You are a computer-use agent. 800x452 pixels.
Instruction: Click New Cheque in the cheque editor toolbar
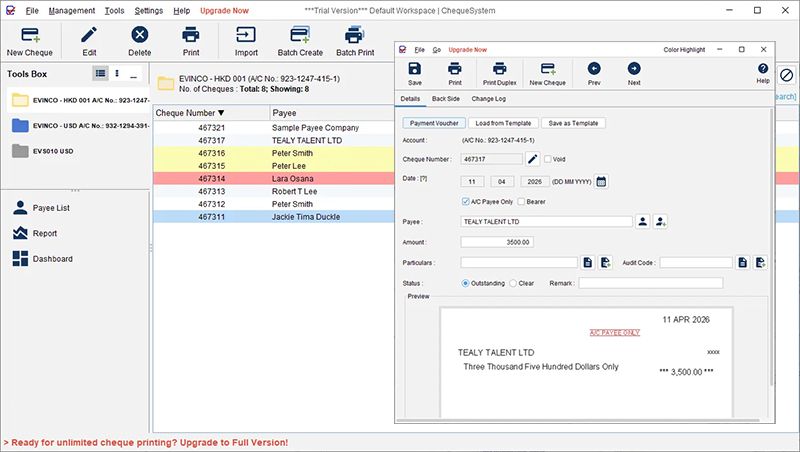[x=547, y=73]
